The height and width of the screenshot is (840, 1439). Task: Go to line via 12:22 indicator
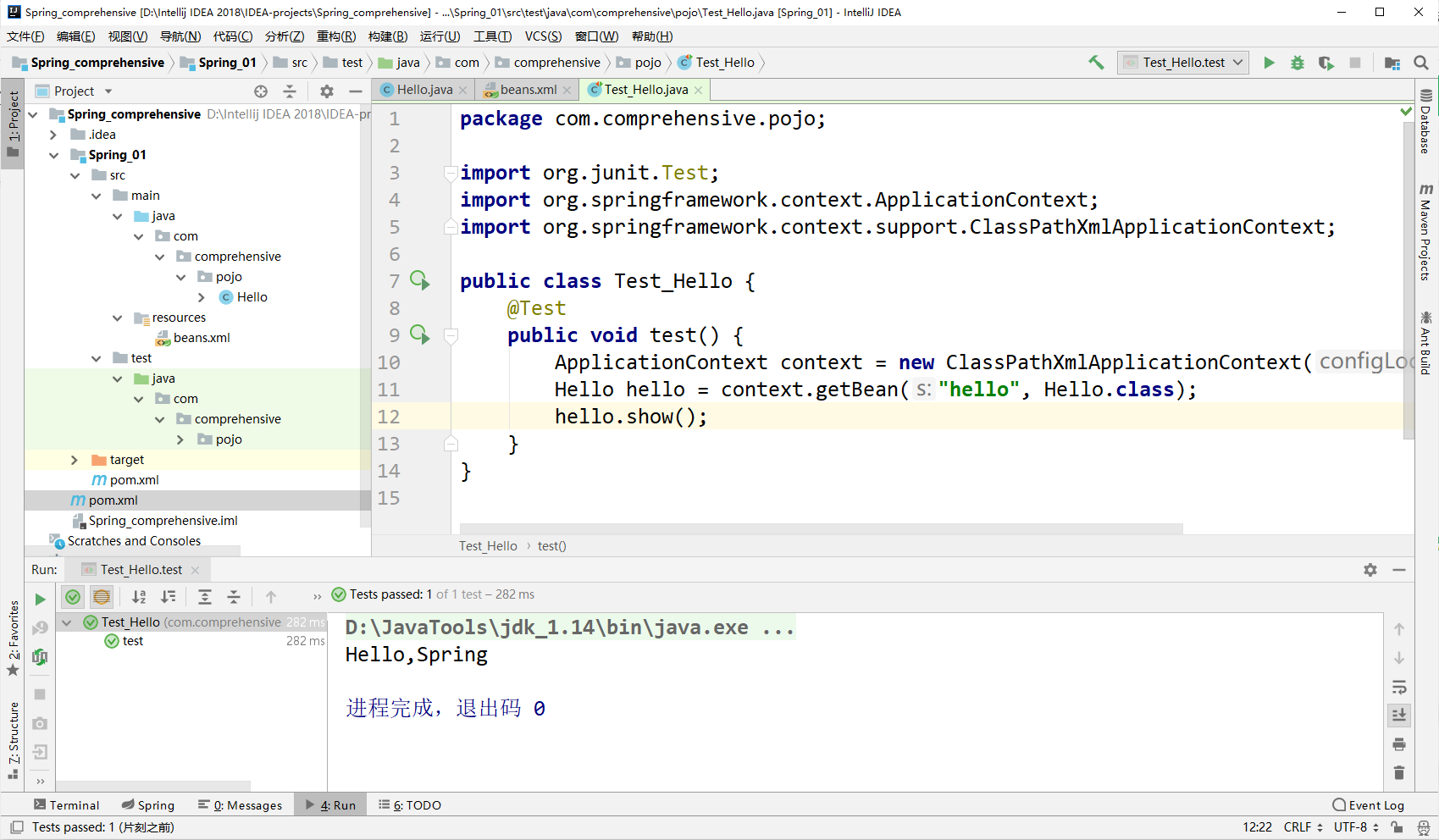tap(1257, 827)
